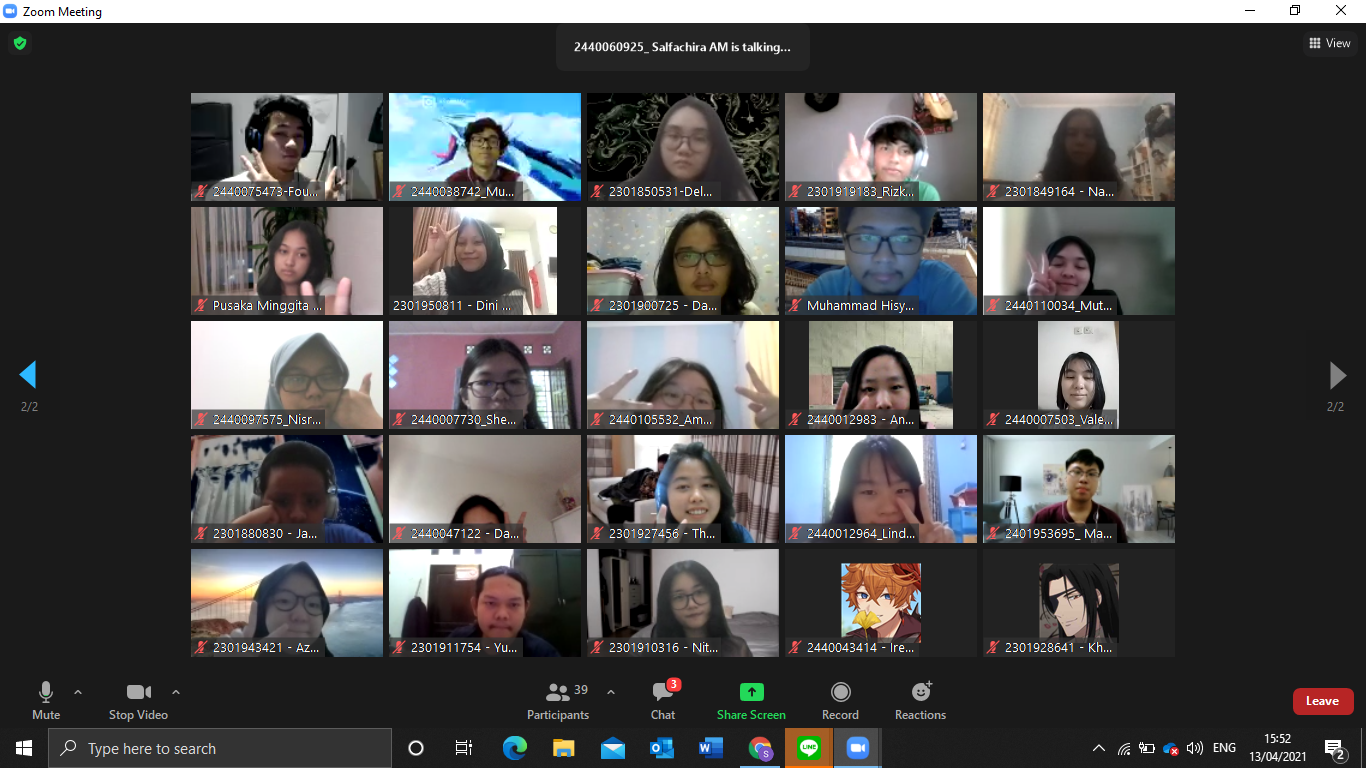Open File Explorer from taskbar
The image size is (1366, 768).
coord(563,748)
